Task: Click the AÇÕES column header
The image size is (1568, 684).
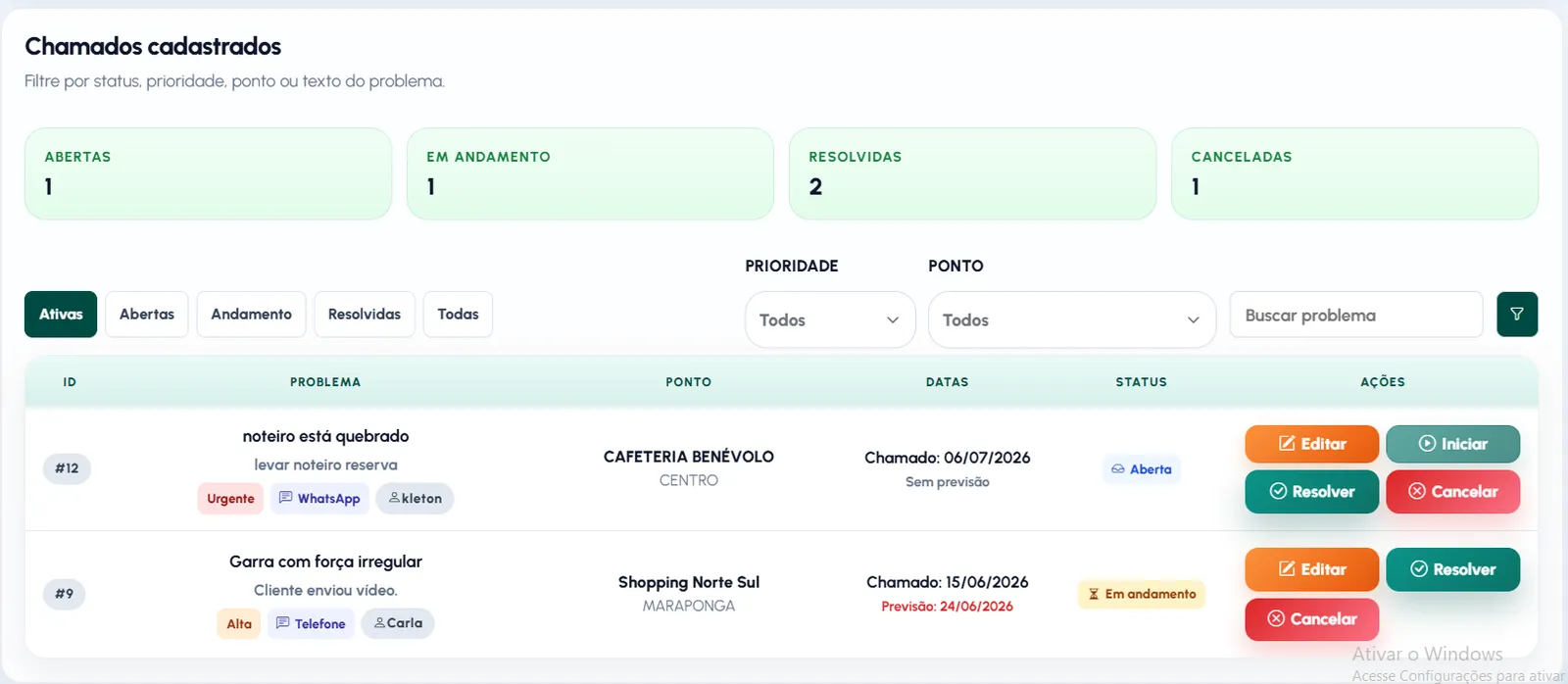Action: (x=1383, y=382)
